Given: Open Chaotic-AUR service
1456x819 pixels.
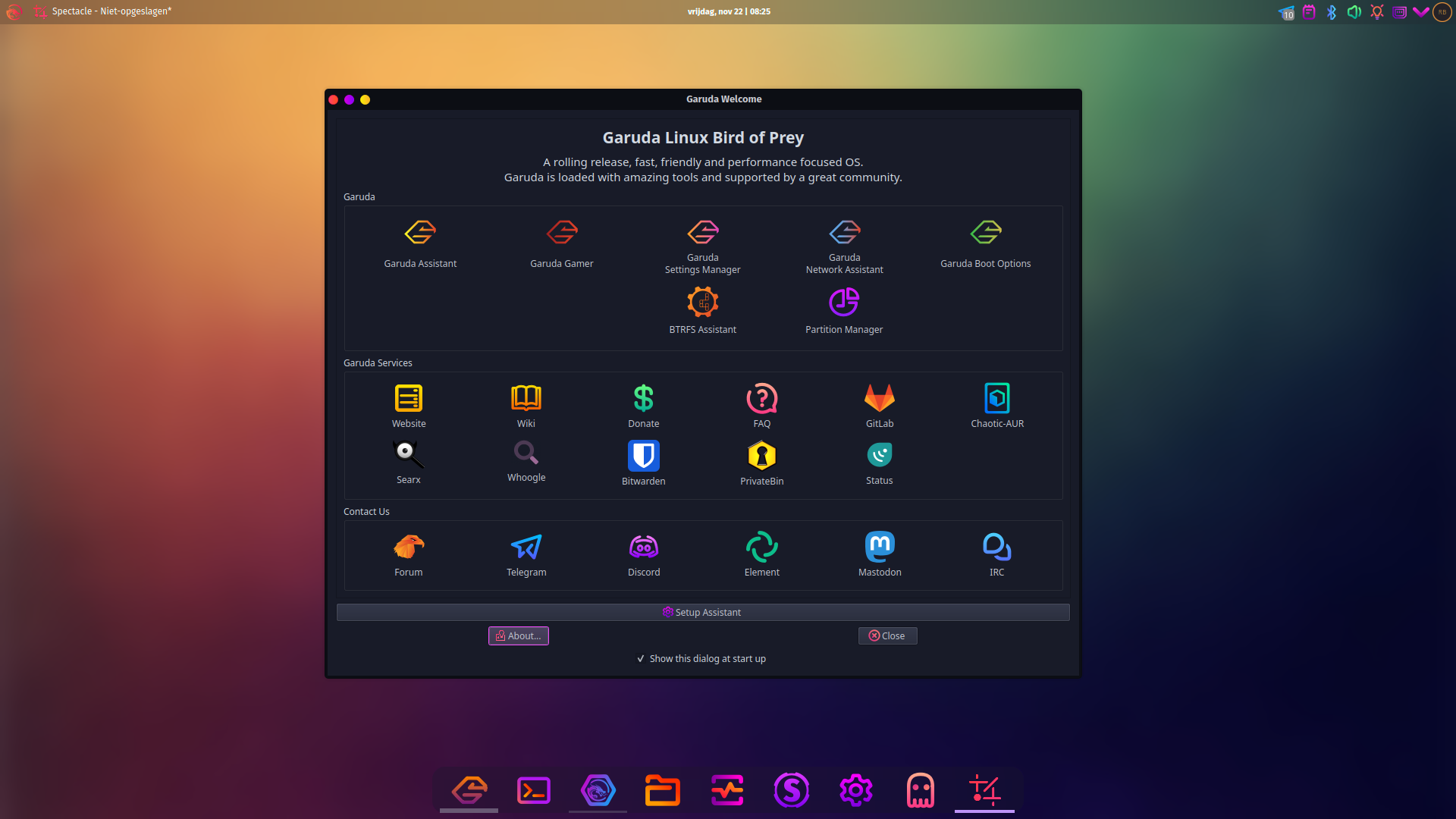Looking at the screenshot, I should pos(997,406).
